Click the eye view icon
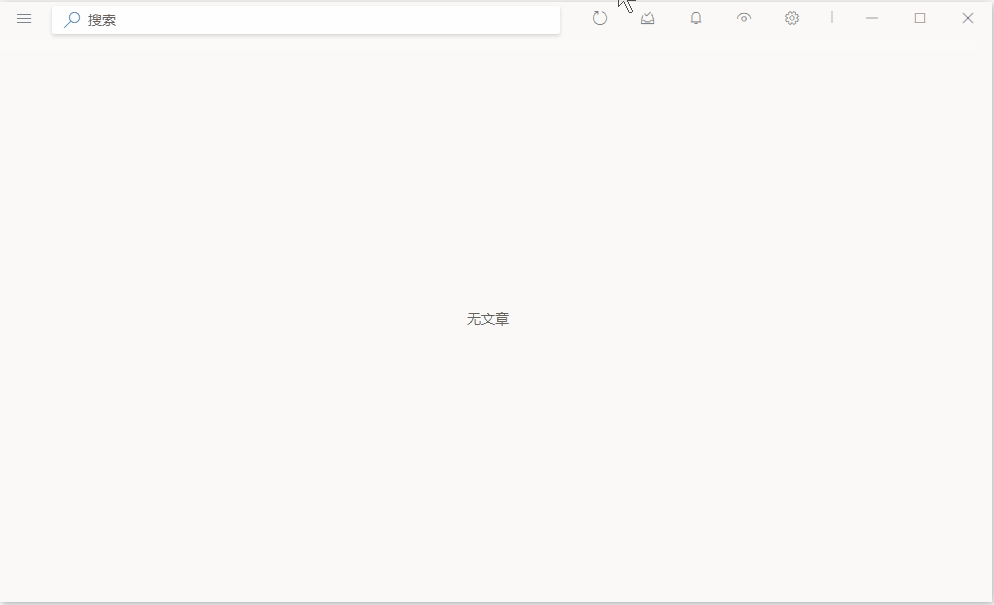Viewport: 994px width, 605px height. tap(744, 18)
